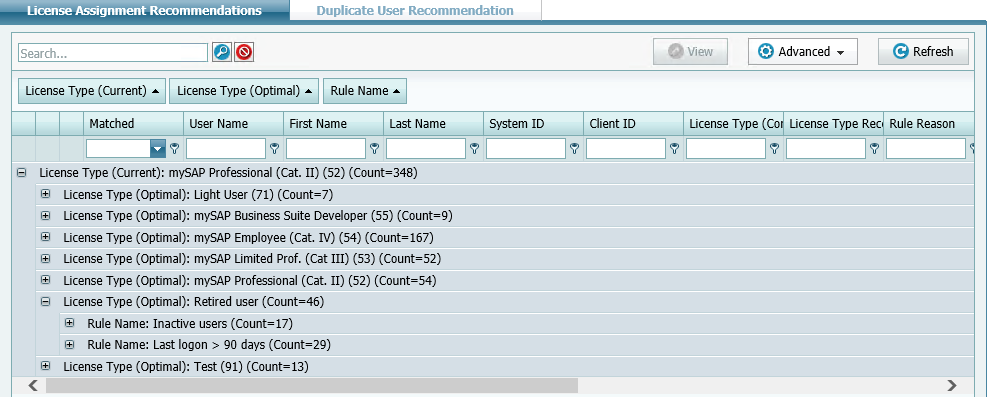Open the Advanced dropdown menu
The image size is (988, 397).
(803, 52)
